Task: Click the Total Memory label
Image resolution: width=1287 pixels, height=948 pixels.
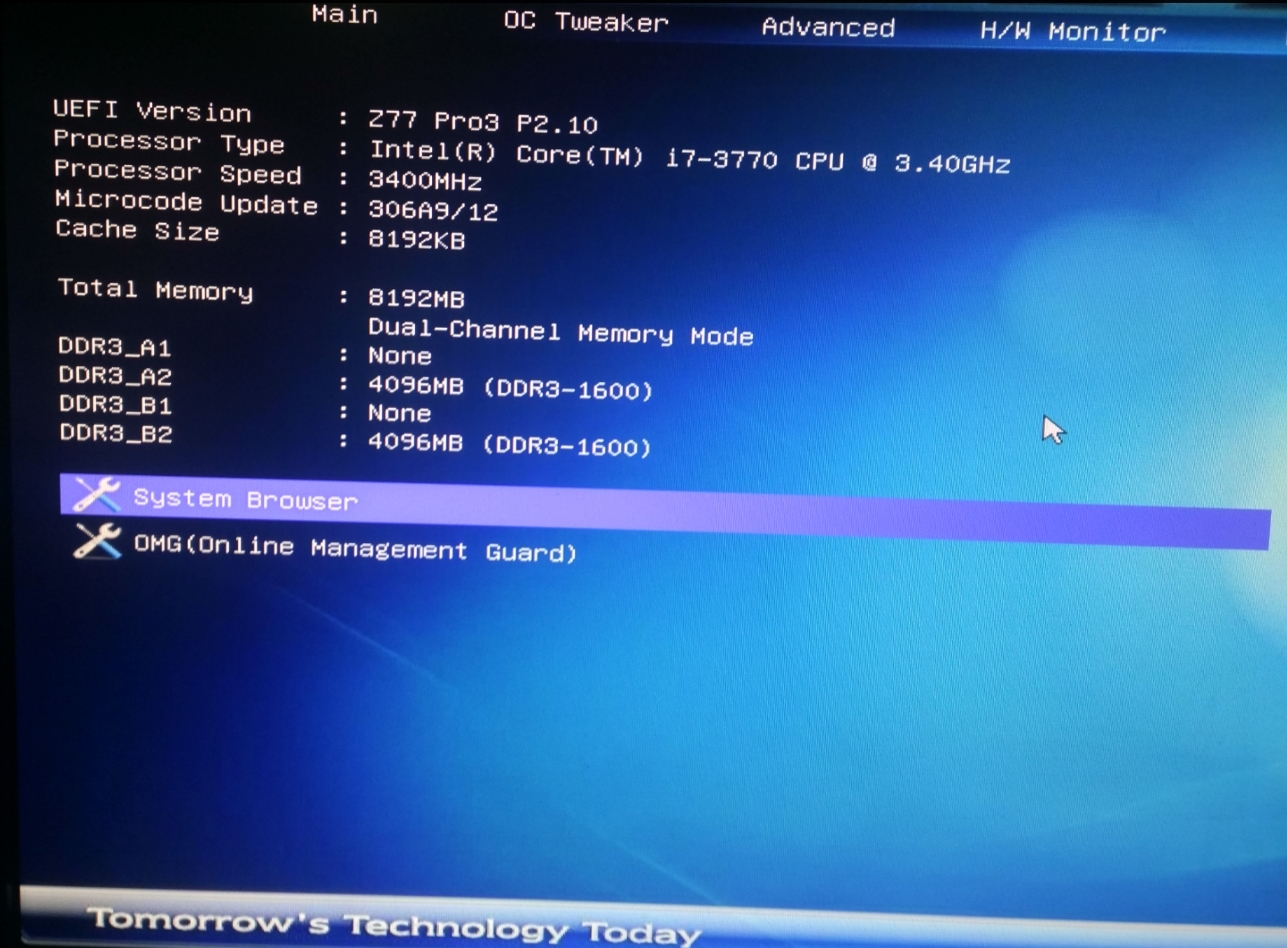Action: 155,290
